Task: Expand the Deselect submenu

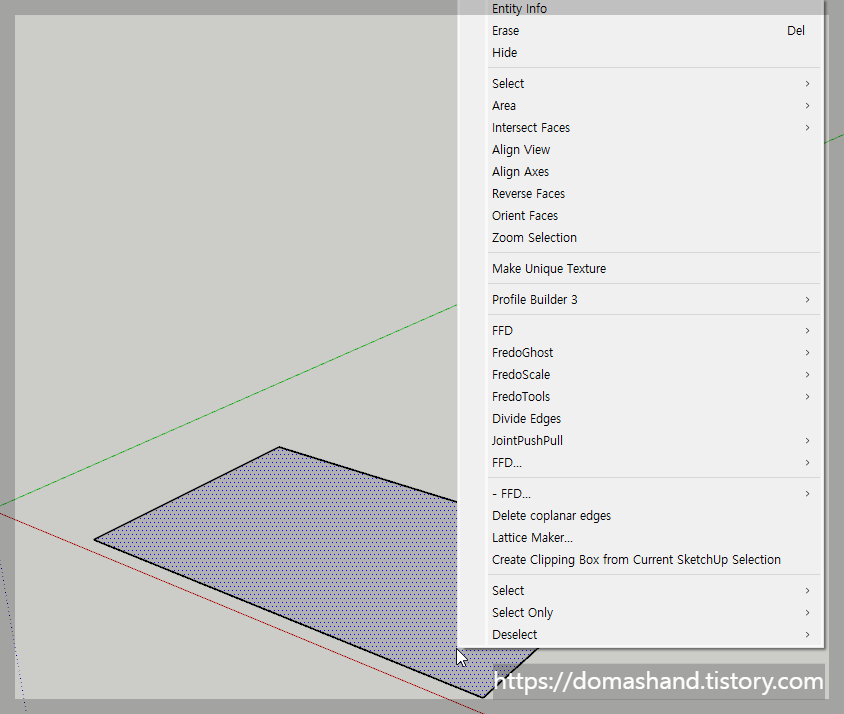Action: tap(640, 635)
